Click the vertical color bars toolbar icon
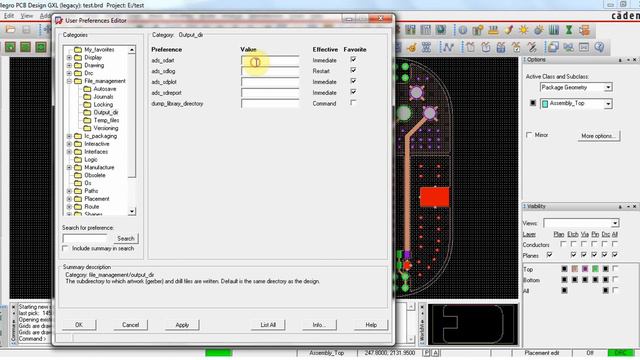640x360 pixels. coord(554,30)
